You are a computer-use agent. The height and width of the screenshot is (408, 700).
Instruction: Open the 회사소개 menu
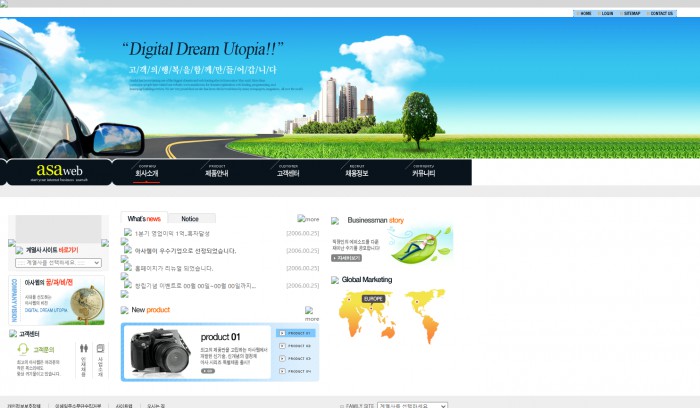pyautogui.click(x=146, y=173)
